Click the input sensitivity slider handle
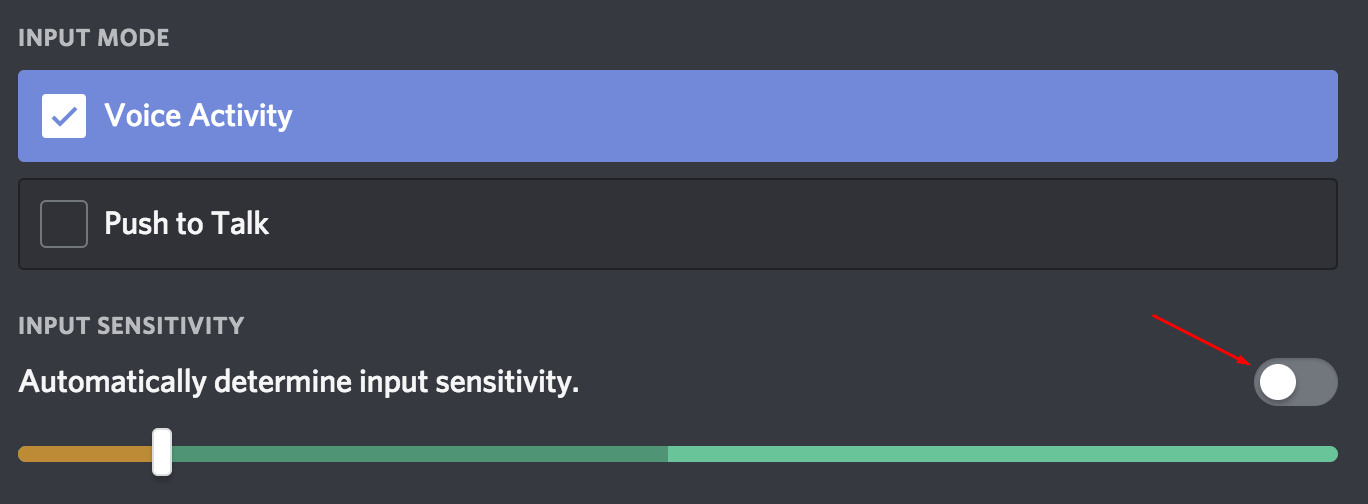Image resolution: width=1368 pixels, height=504 pixels. (x=162, y=452)
